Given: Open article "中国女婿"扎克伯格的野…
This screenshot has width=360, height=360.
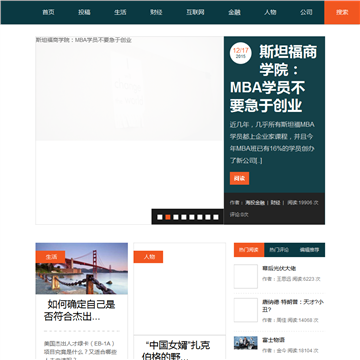Looking at the screenshot, I should tap(176, 351).
